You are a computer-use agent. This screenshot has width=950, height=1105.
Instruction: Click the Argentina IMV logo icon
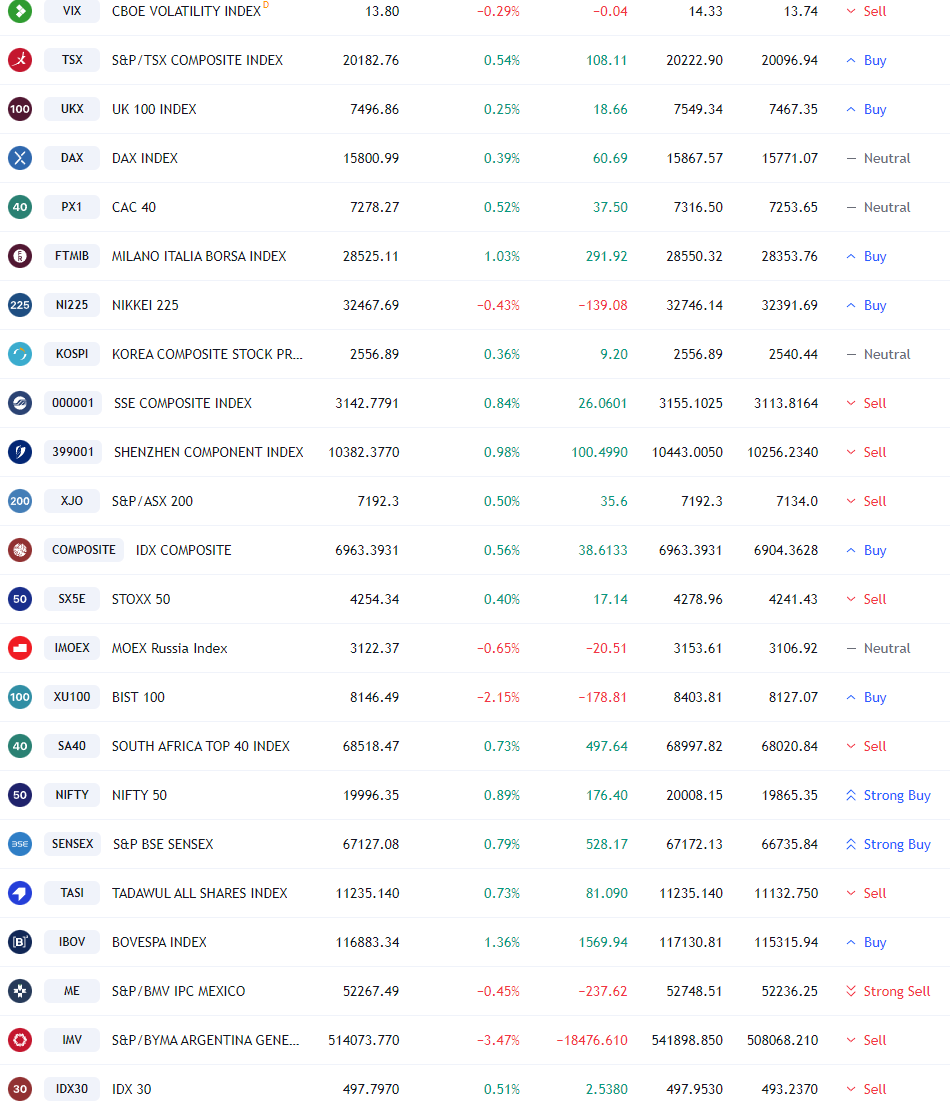[x=20, y=1039]
